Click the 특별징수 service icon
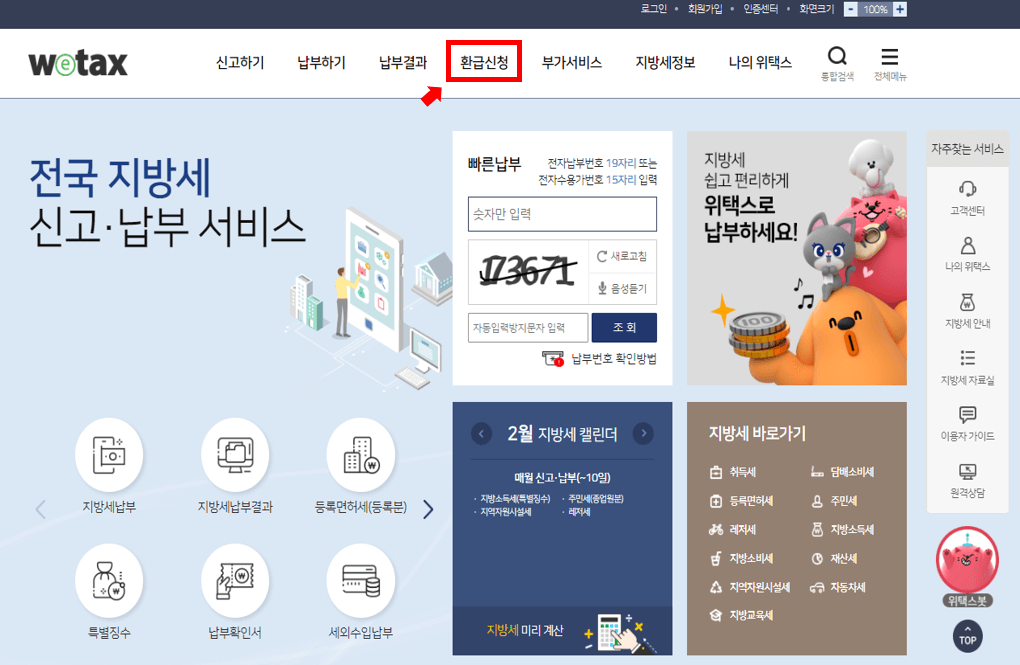The height and width of the screenshot is (665, 1020). (x=109, y=579)
